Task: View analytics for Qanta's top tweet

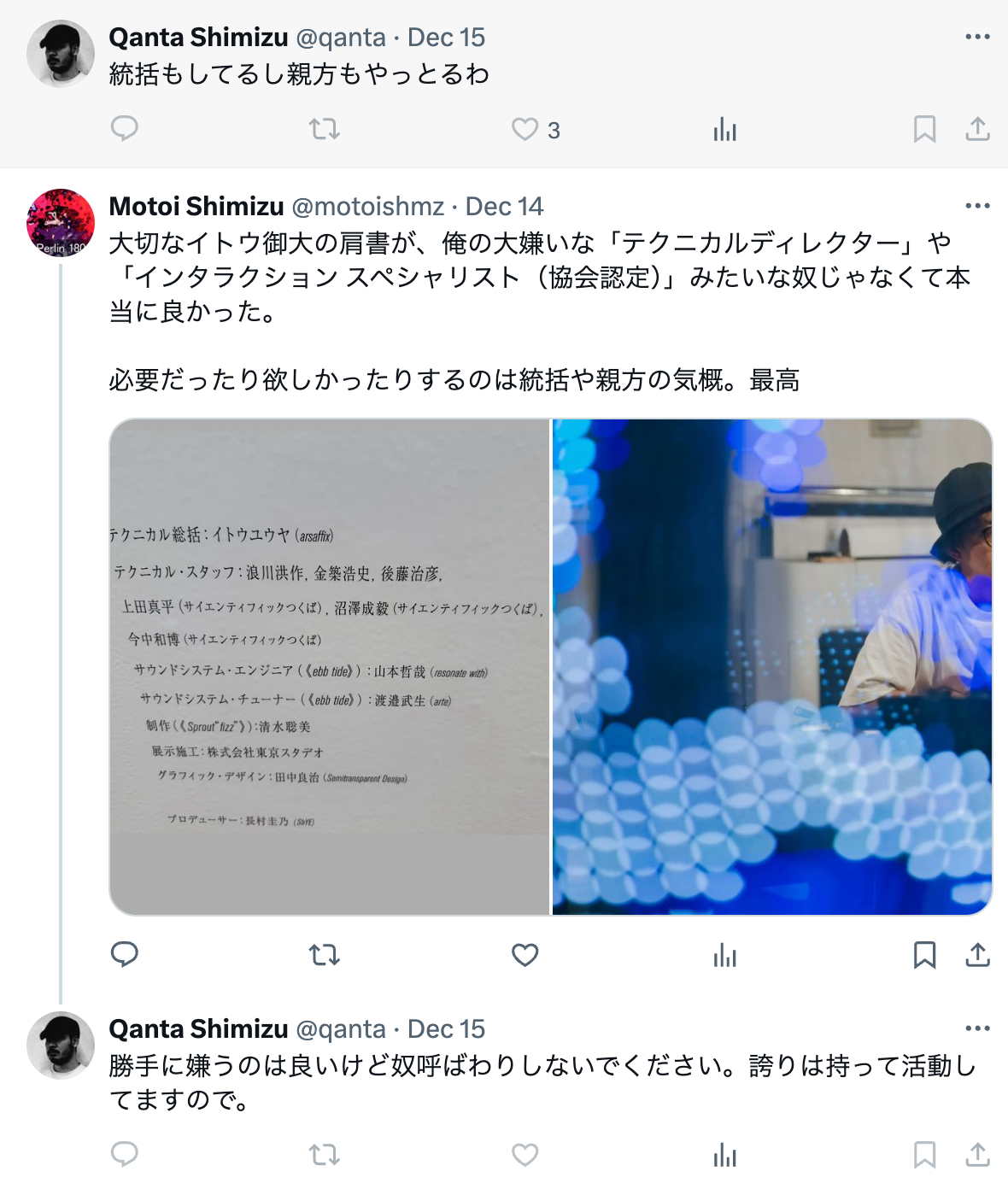Action: click(x=724, y=129)
